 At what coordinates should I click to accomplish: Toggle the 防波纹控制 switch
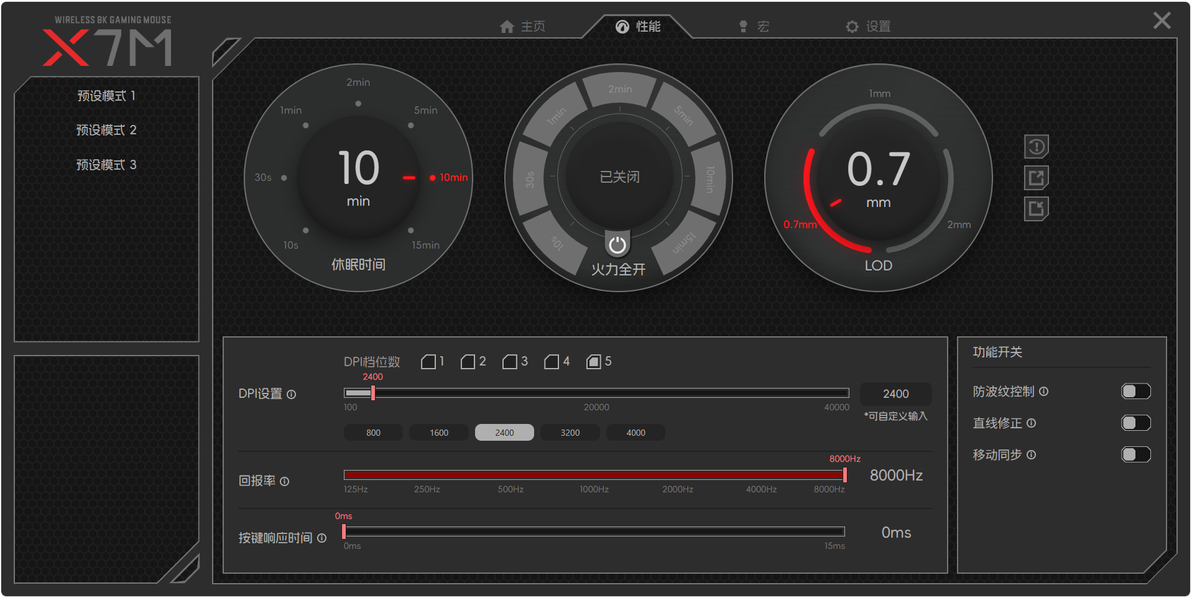tap(1136, 391)
